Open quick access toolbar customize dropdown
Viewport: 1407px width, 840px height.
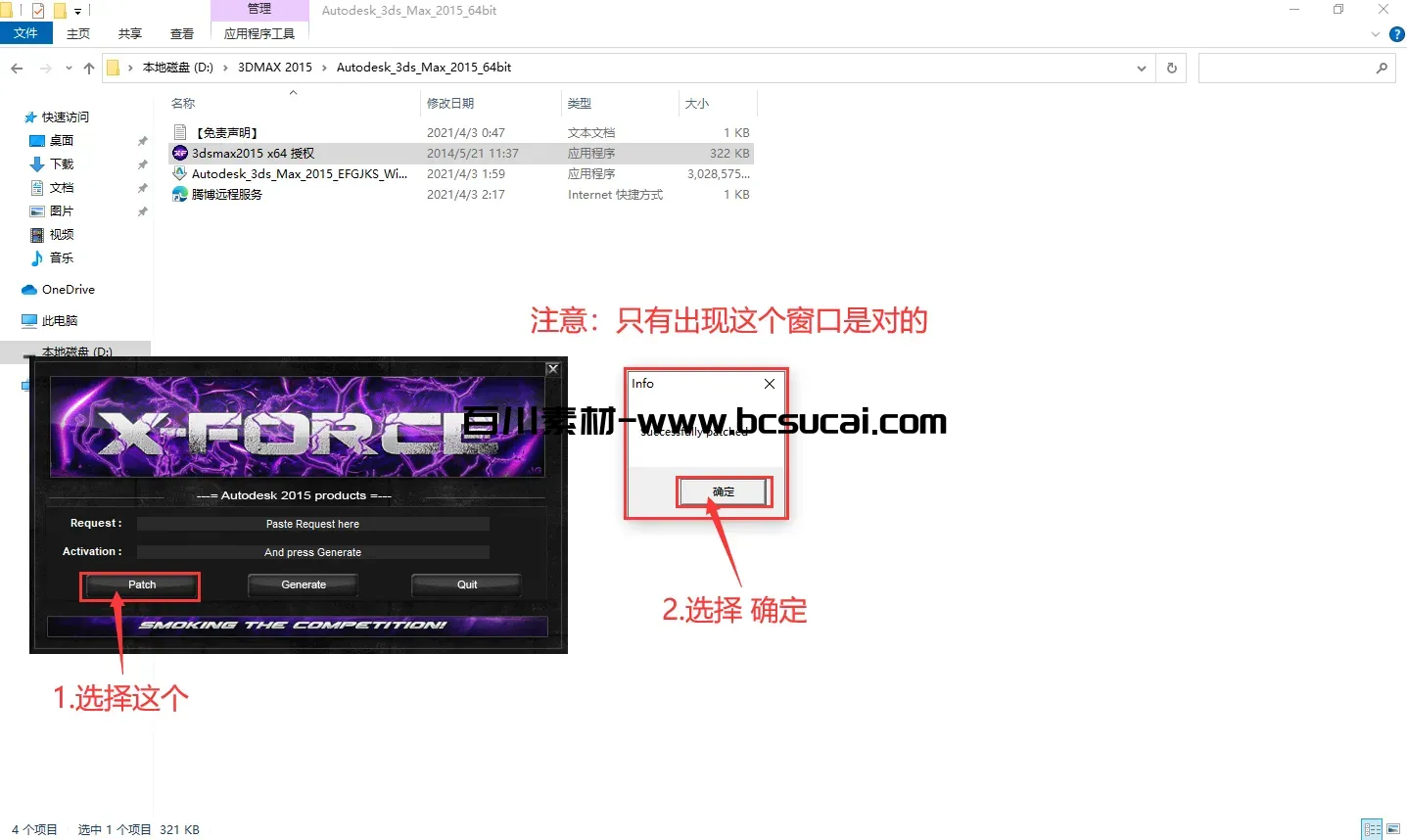point(77,11)
